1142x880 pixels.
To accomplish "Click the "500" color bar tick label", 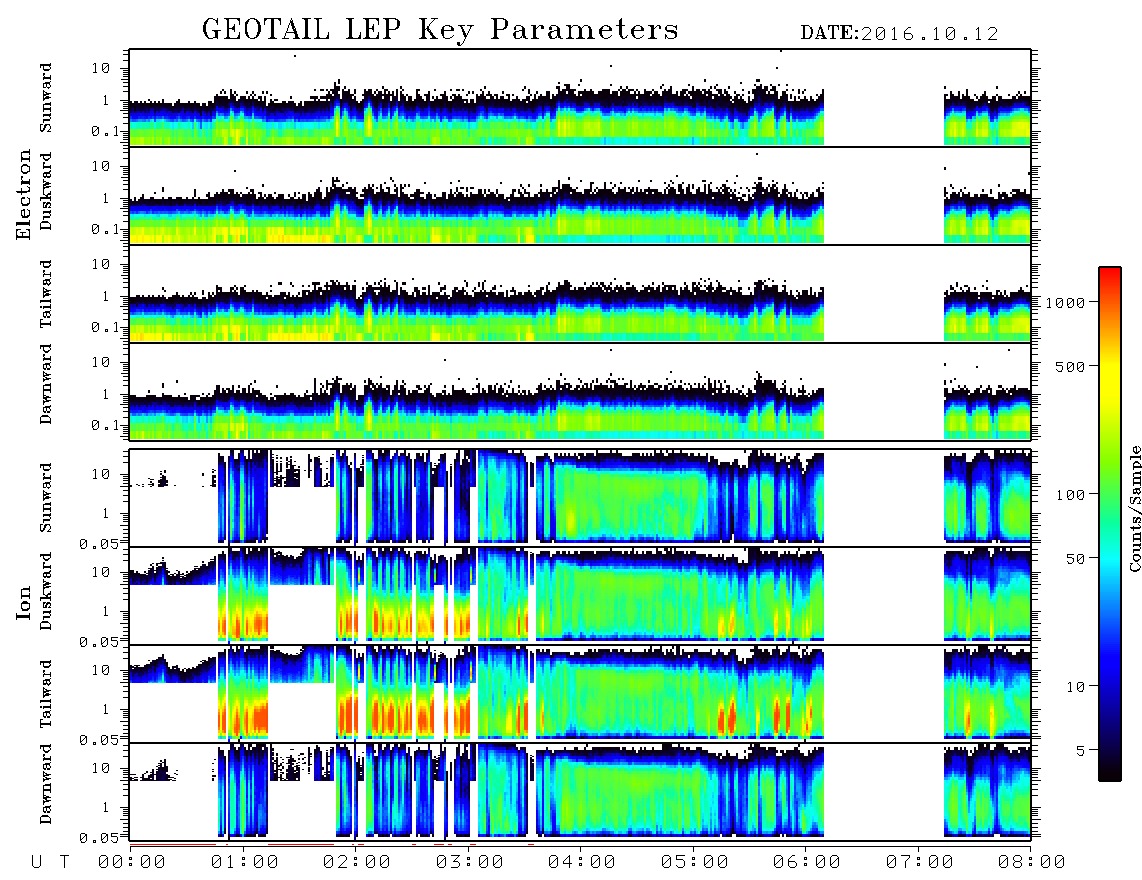I will pyautogui.click(x=1070, y=366).
